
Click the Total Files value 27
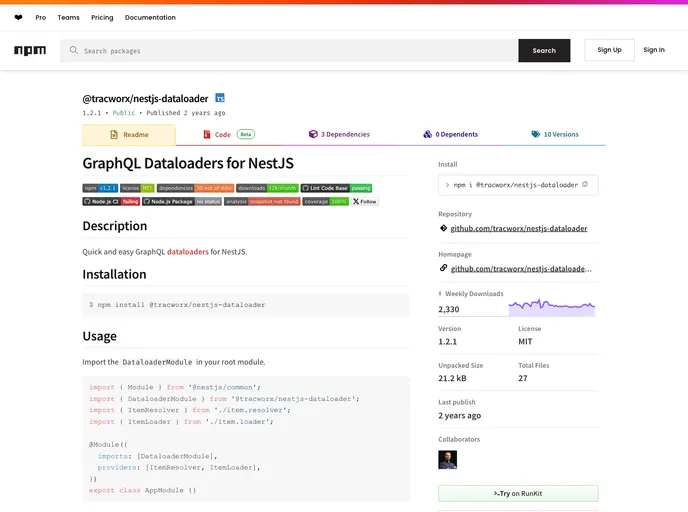pos(523,378)
